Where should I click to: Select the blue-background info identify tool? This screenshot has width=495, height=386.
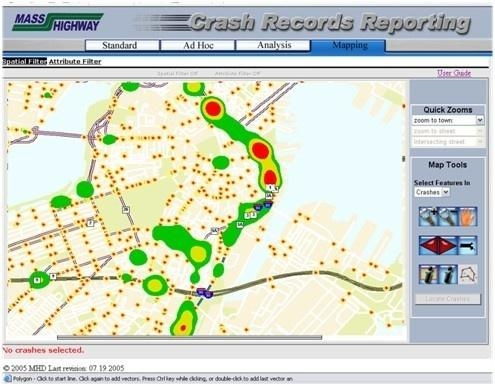(448, 274)
